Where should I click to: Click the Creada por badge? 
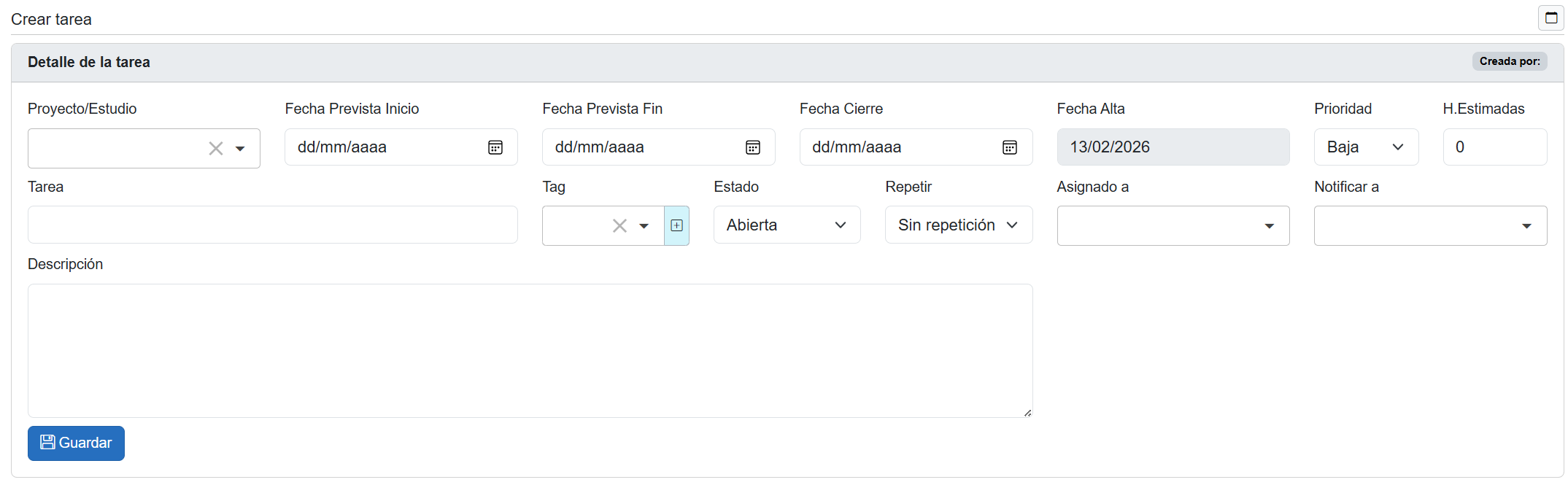[1509, 61]
